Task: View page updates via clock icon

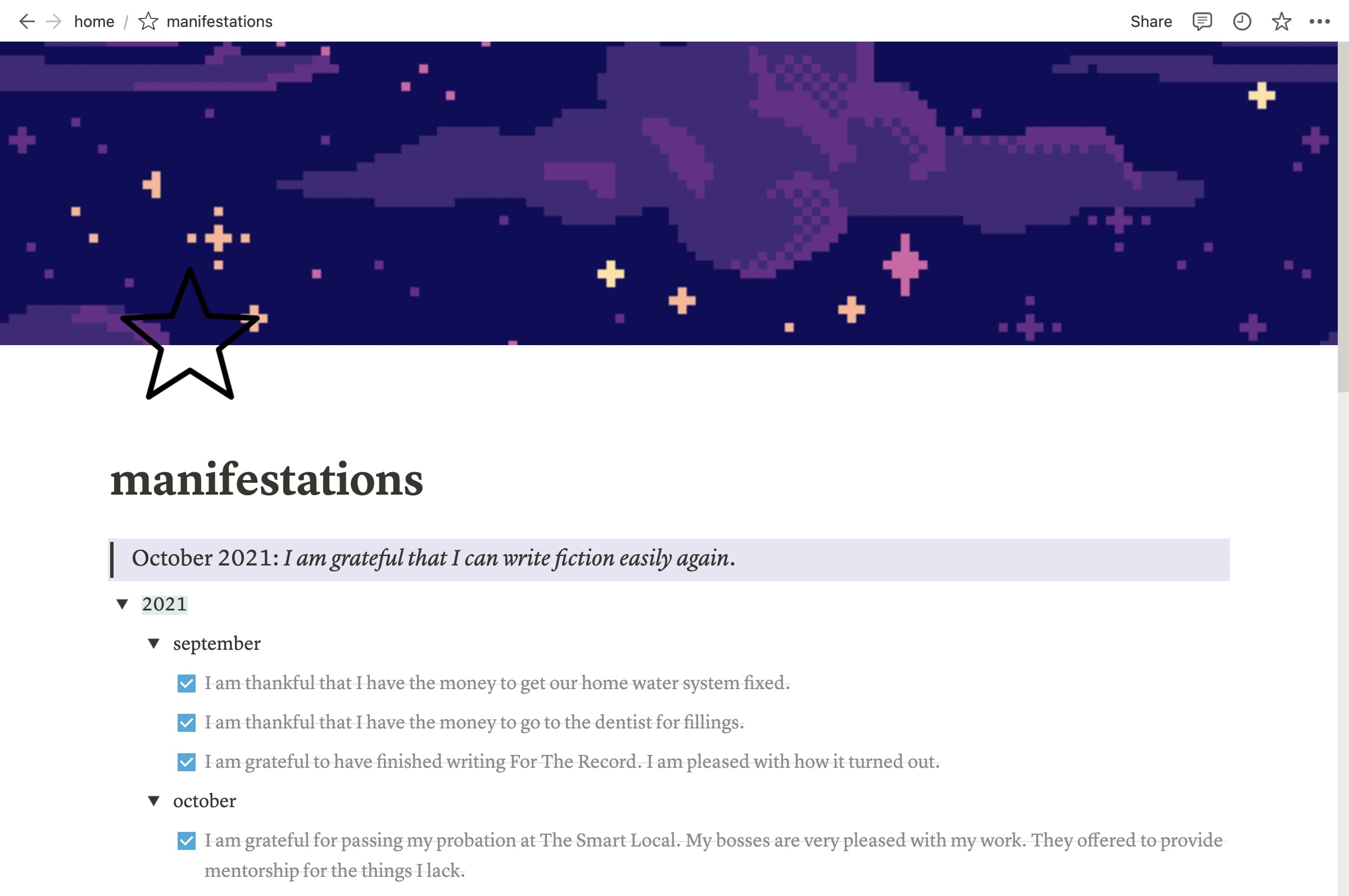Action: (x=1242, y=22)
